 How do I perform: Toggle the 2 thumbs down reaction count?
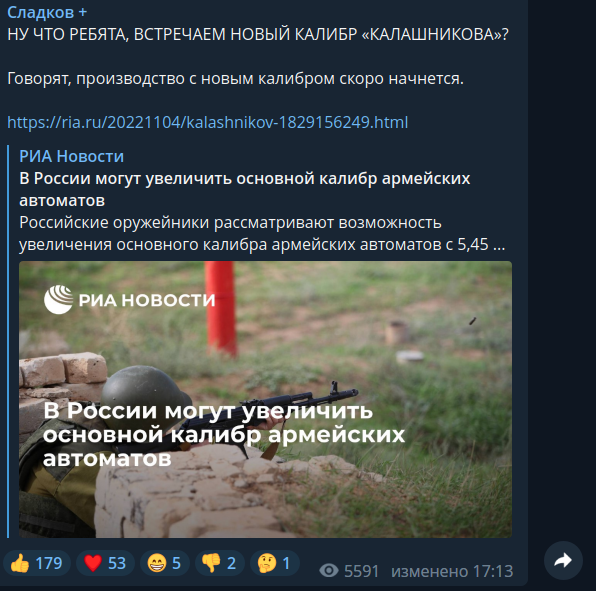(x=220, y=563)
